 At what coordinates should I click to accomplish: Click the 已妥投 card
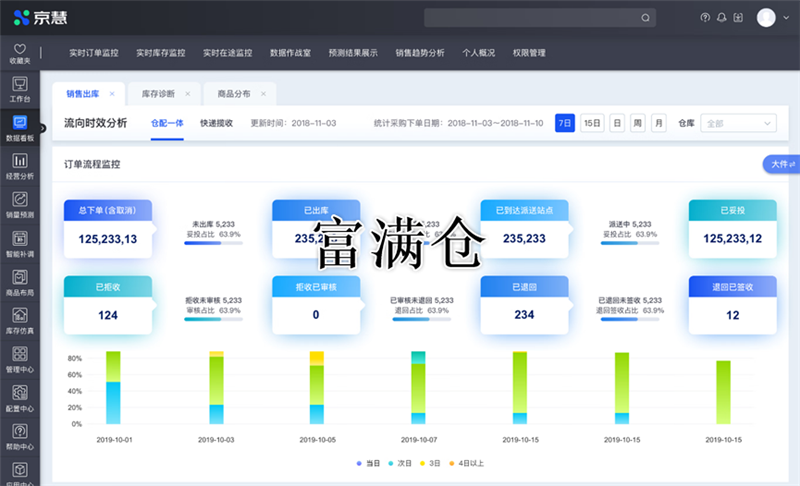tap(733, 228)
